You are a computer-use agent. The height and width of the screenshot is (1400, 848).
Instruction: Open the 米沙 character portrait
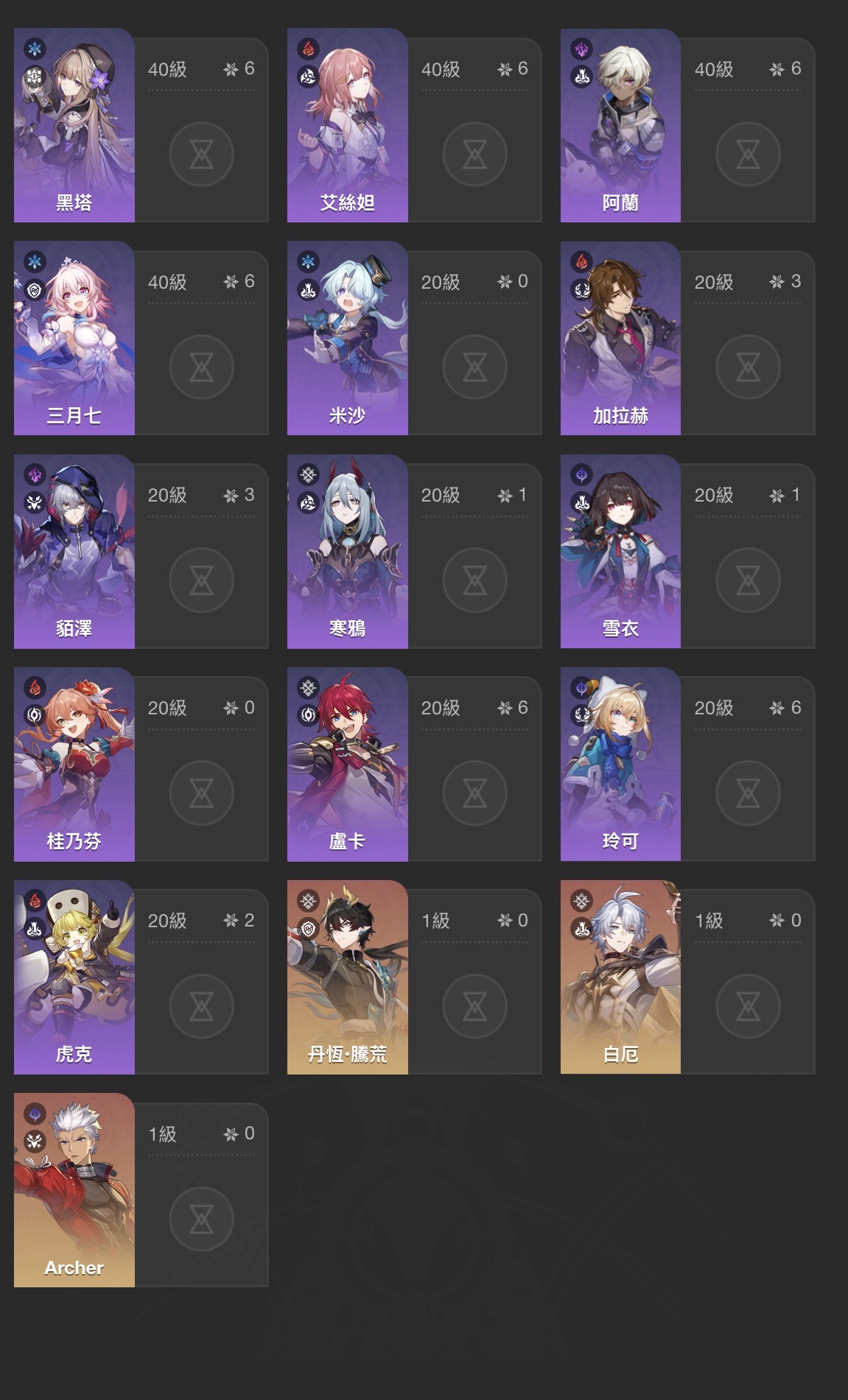pyautogui.click(x=347, y=338)
